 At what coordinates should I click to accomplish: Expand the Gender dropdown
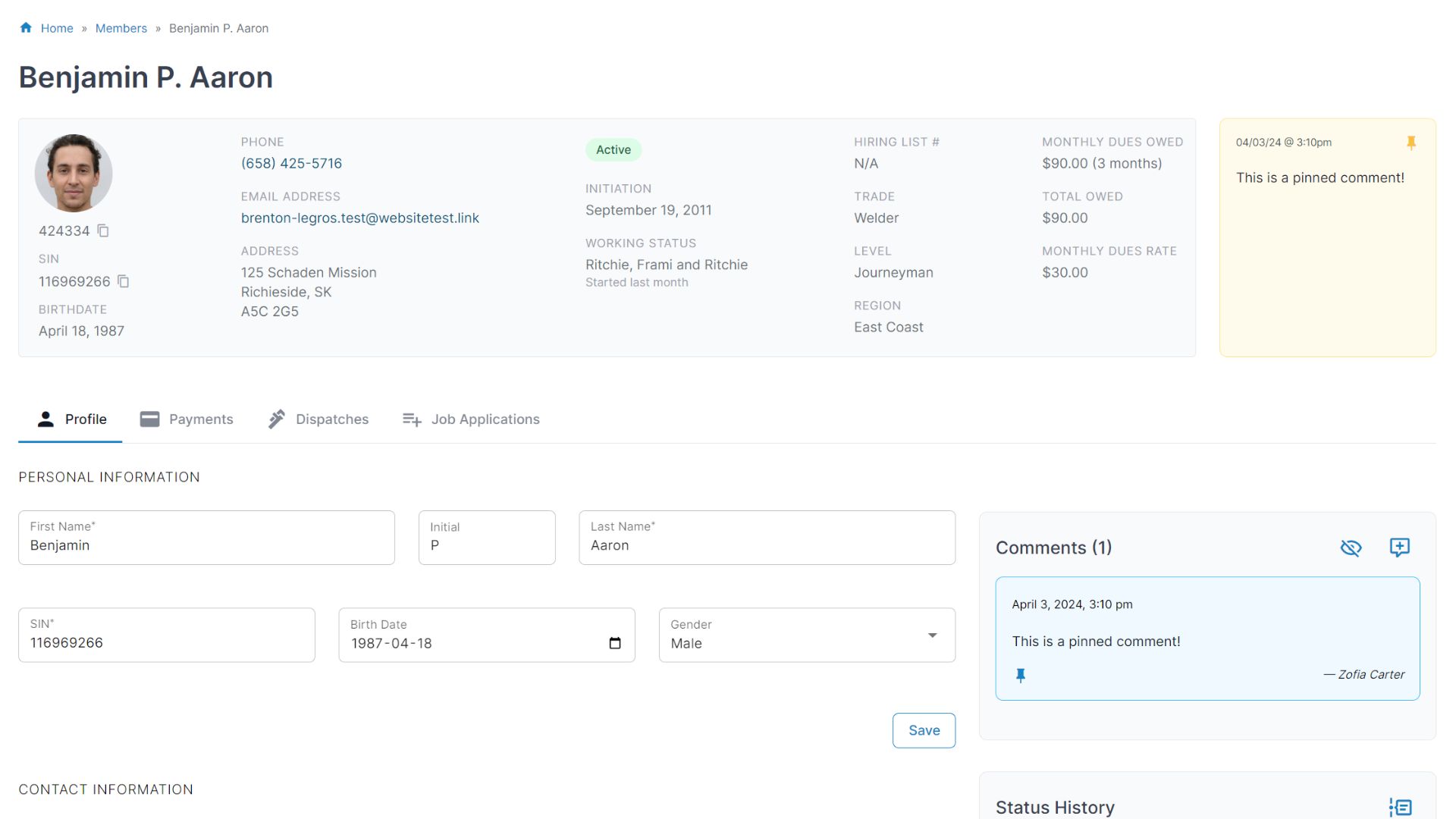pyautogui.click(x=932, y=635)
